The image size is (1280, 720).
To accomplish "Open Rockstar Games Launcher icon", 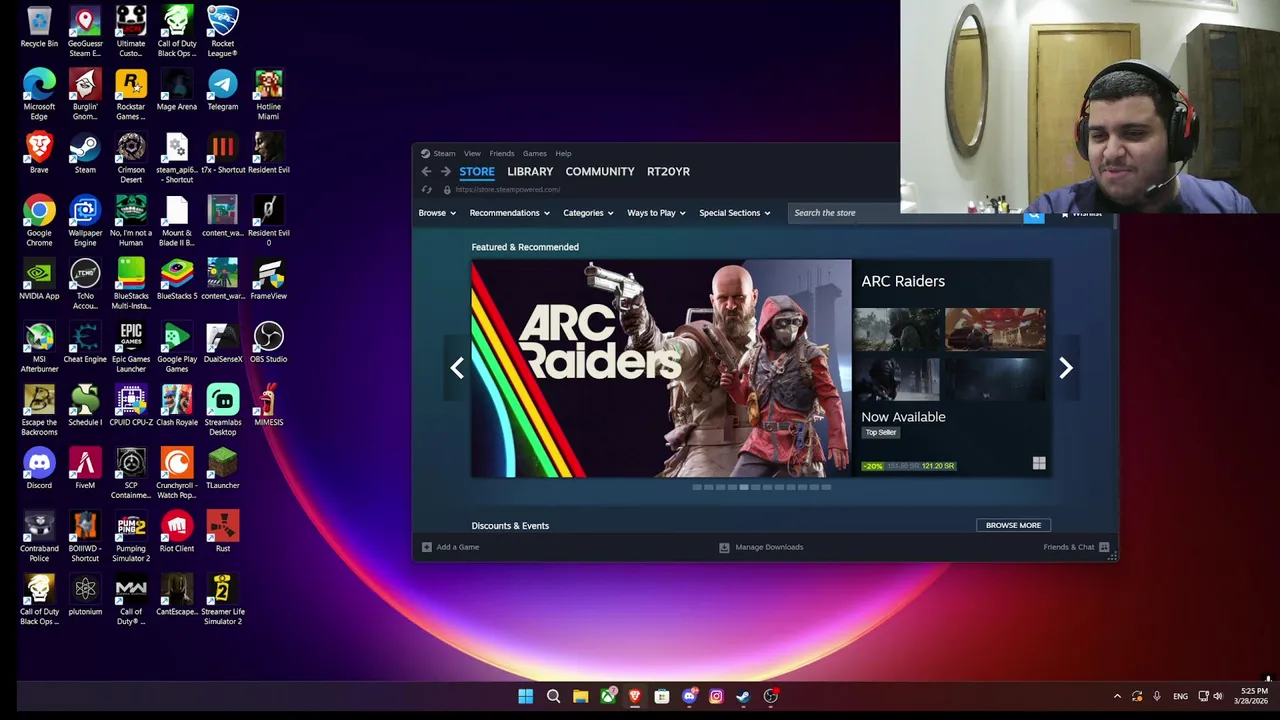I will click(131, 95).
